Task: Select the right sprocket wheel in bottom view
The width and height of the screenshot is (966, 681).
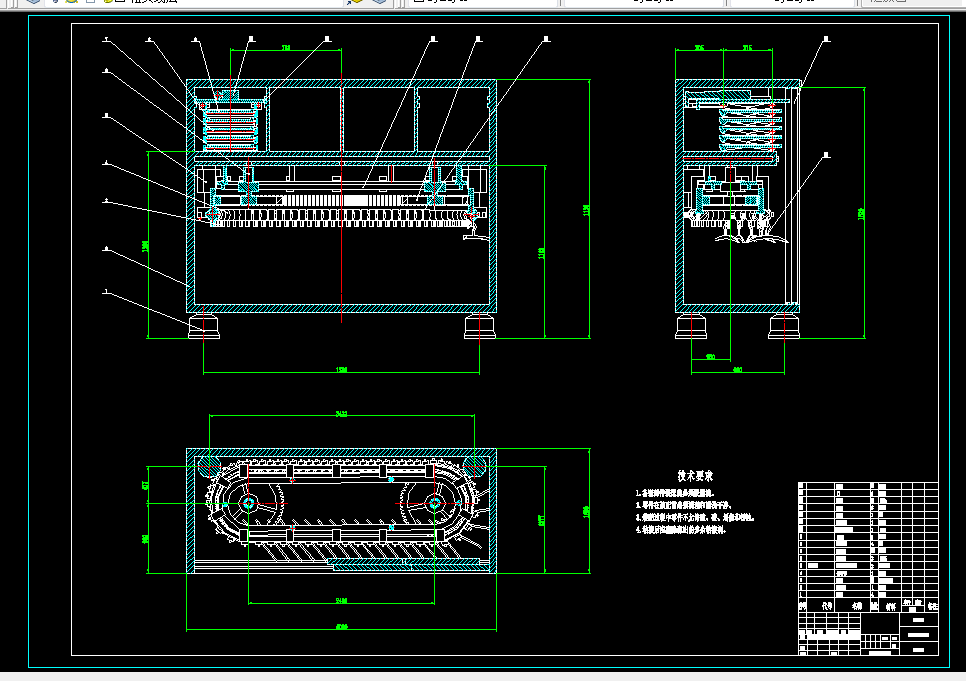Action: [x=435, y=504]
